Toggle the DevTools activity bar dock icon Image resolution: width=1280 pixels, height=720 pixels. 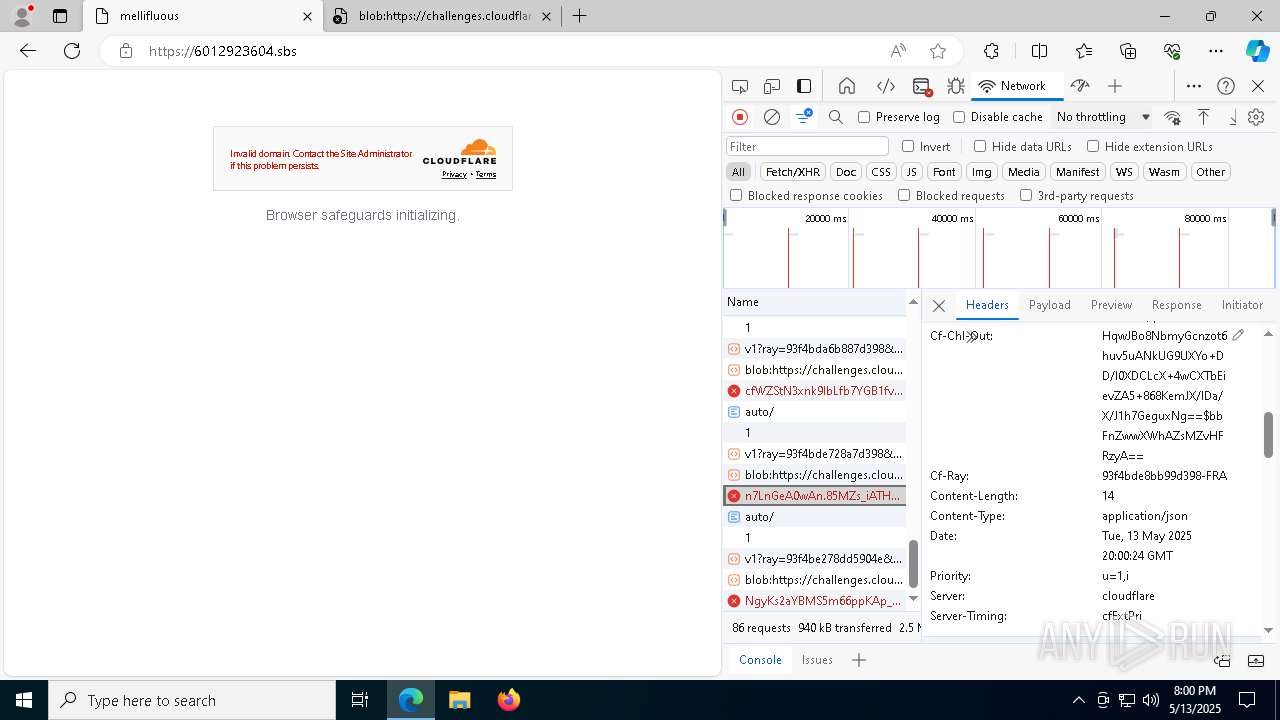804,86
